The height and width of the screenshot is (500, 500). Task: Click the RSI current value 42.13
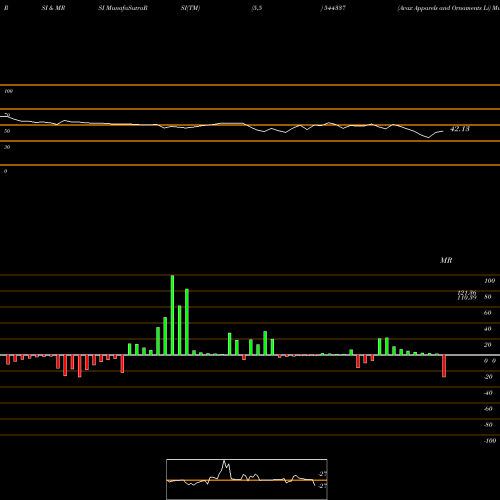(460, 129)
